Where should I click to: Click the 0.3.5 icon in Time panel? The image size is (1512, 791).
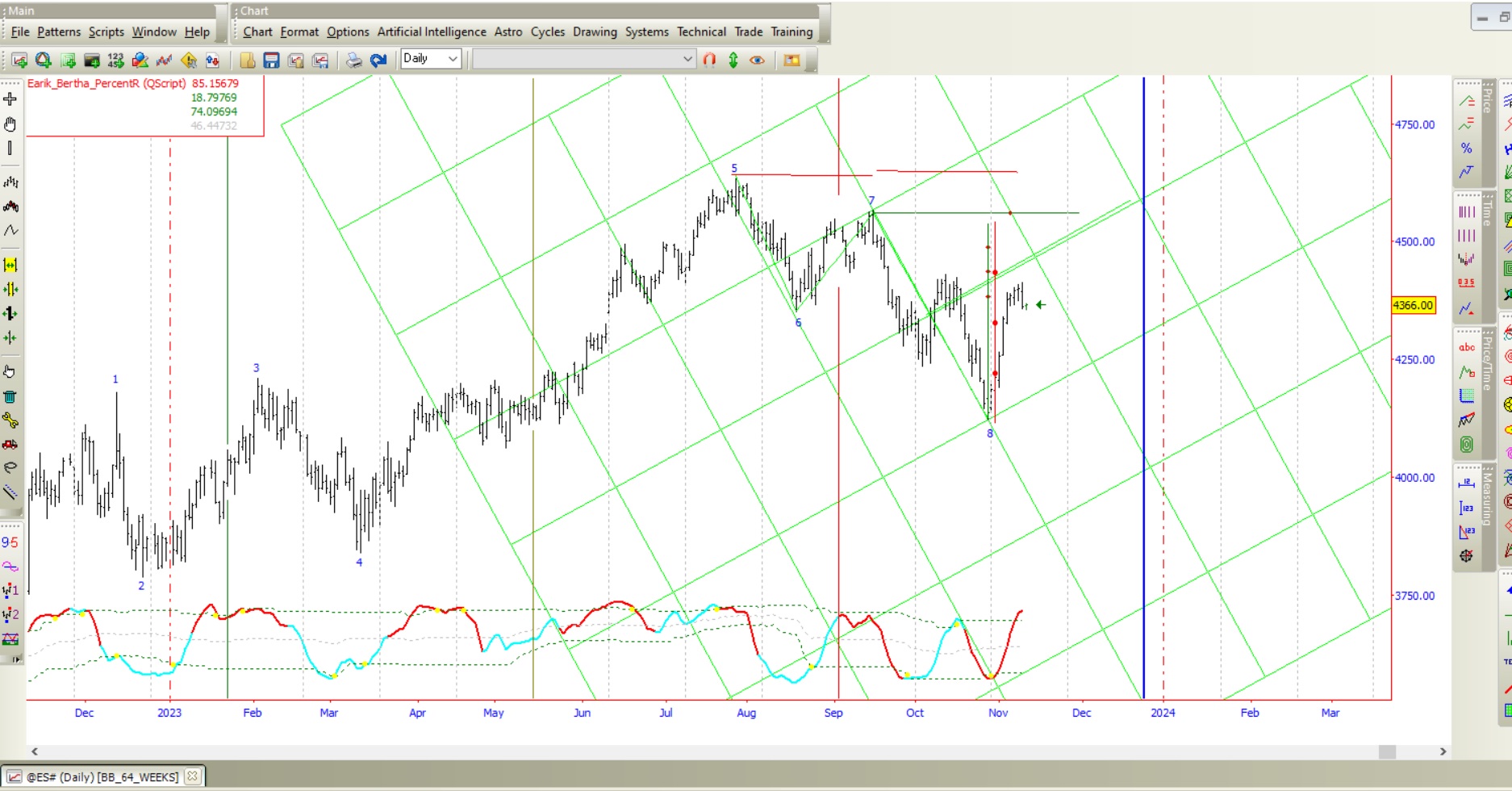(x=1467, y=282)
